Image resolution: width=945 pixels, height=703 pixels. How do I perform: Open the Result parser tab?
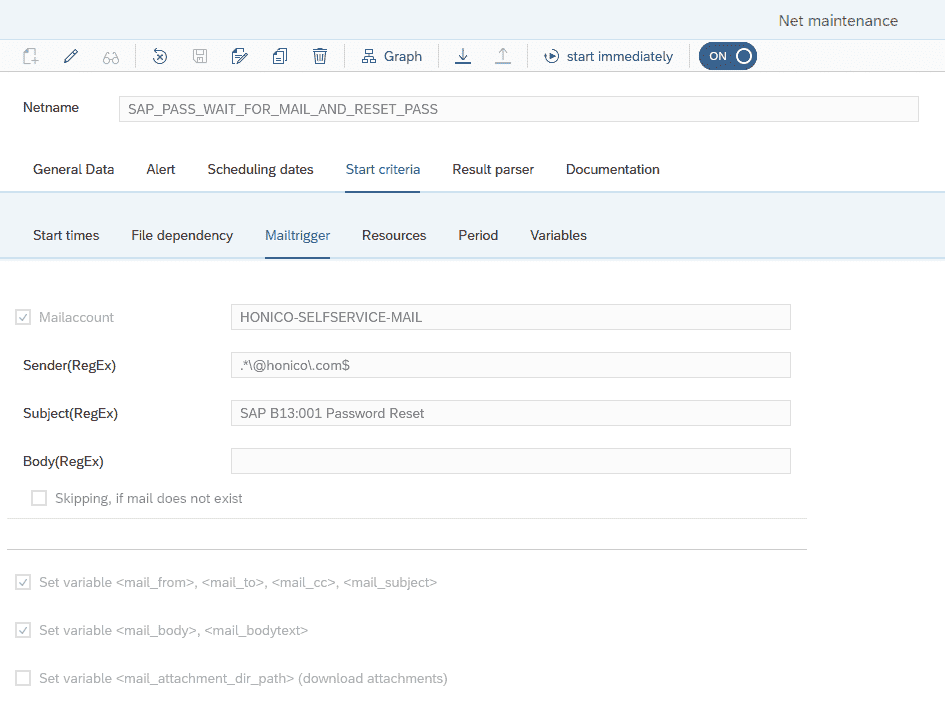tap(493, 169)
